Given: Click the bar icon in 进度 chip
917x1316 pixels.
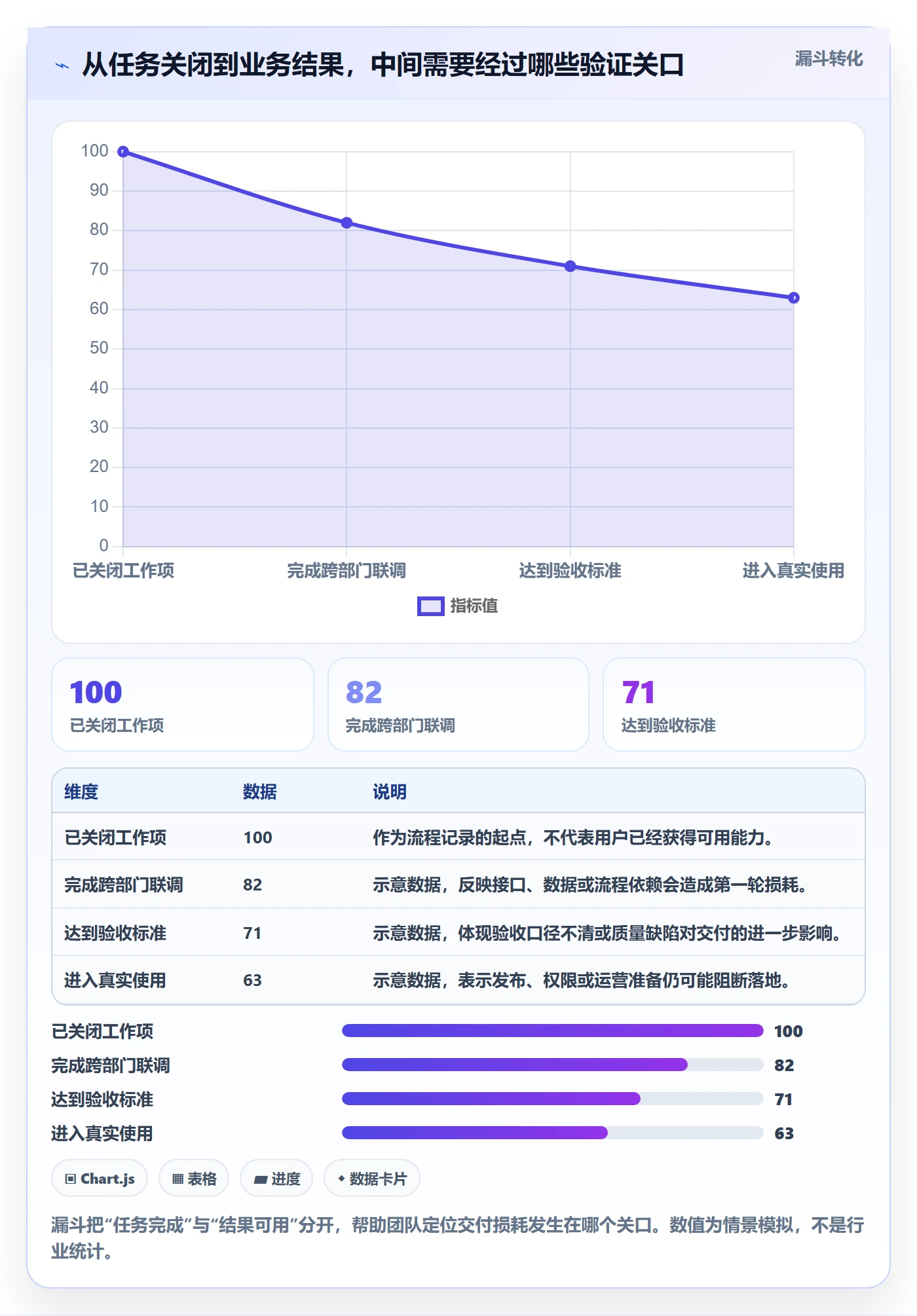Looking at the screenshot, I should tap(261, 1179).
